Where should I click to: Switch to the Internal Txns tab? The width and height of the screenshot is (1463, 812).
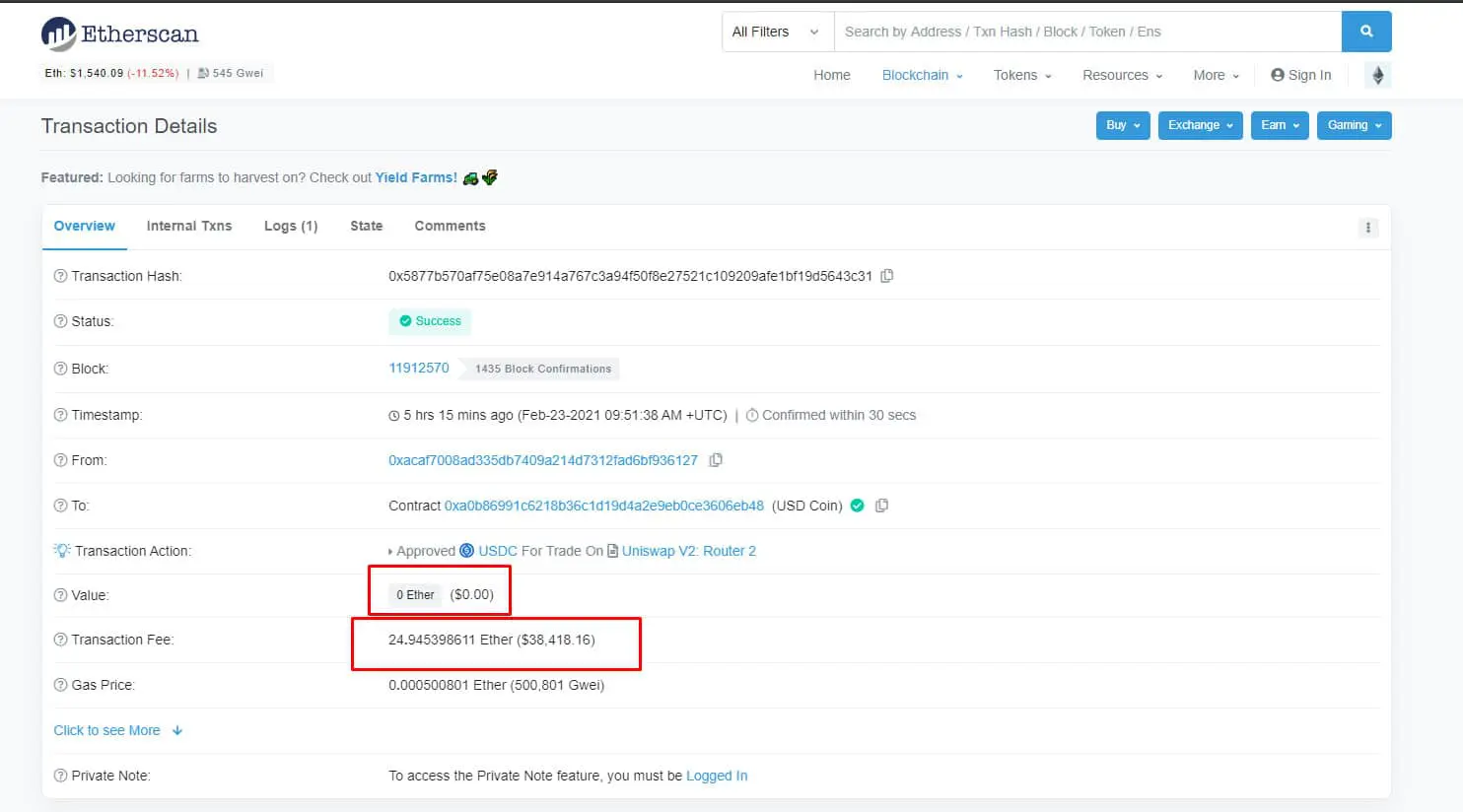(189, 226)
